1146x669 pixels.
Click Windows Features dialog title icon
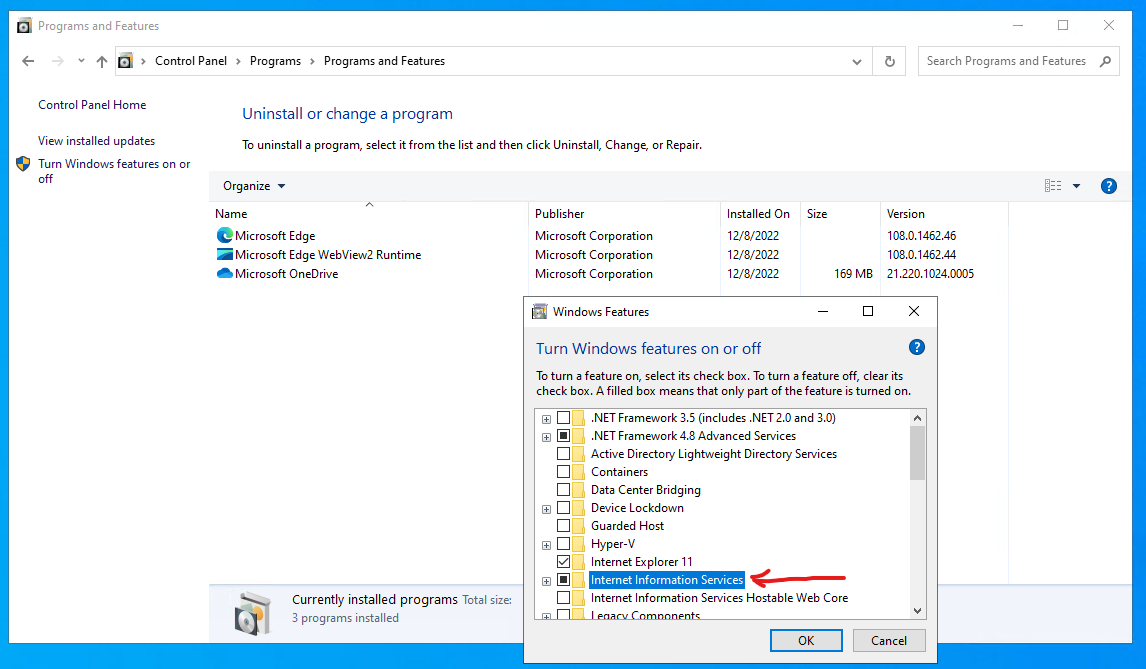539,311
